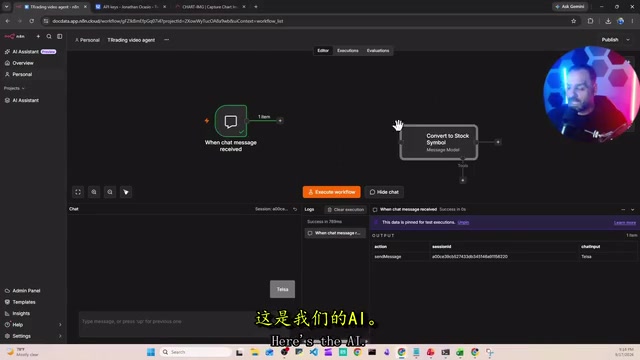Open Admin Panel in sidebar

26,291
